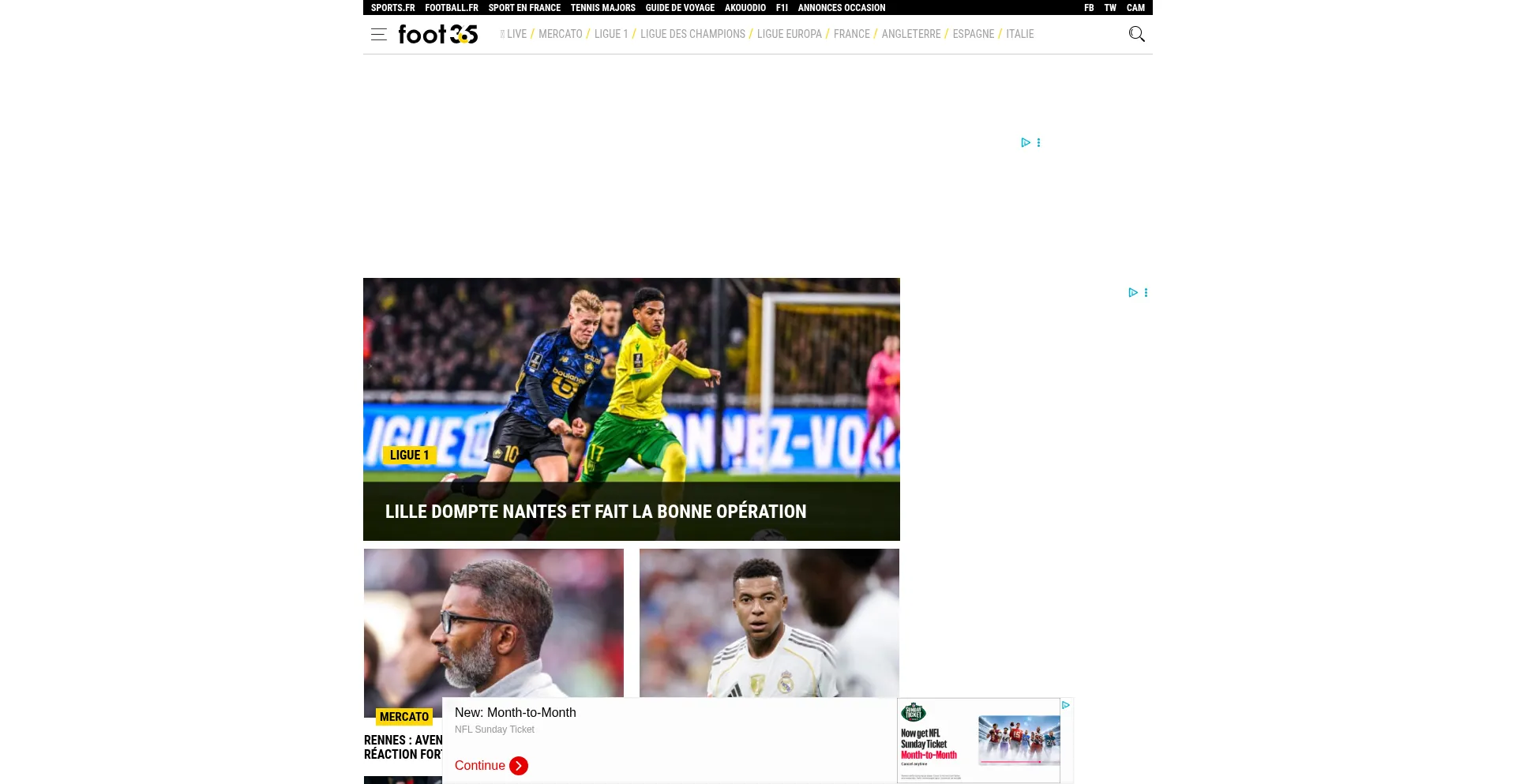Image resolution: width=1516 pixels, height=784 pixels.
Task: Open the top banner ad options dots
Action: tap(1038, 143)
